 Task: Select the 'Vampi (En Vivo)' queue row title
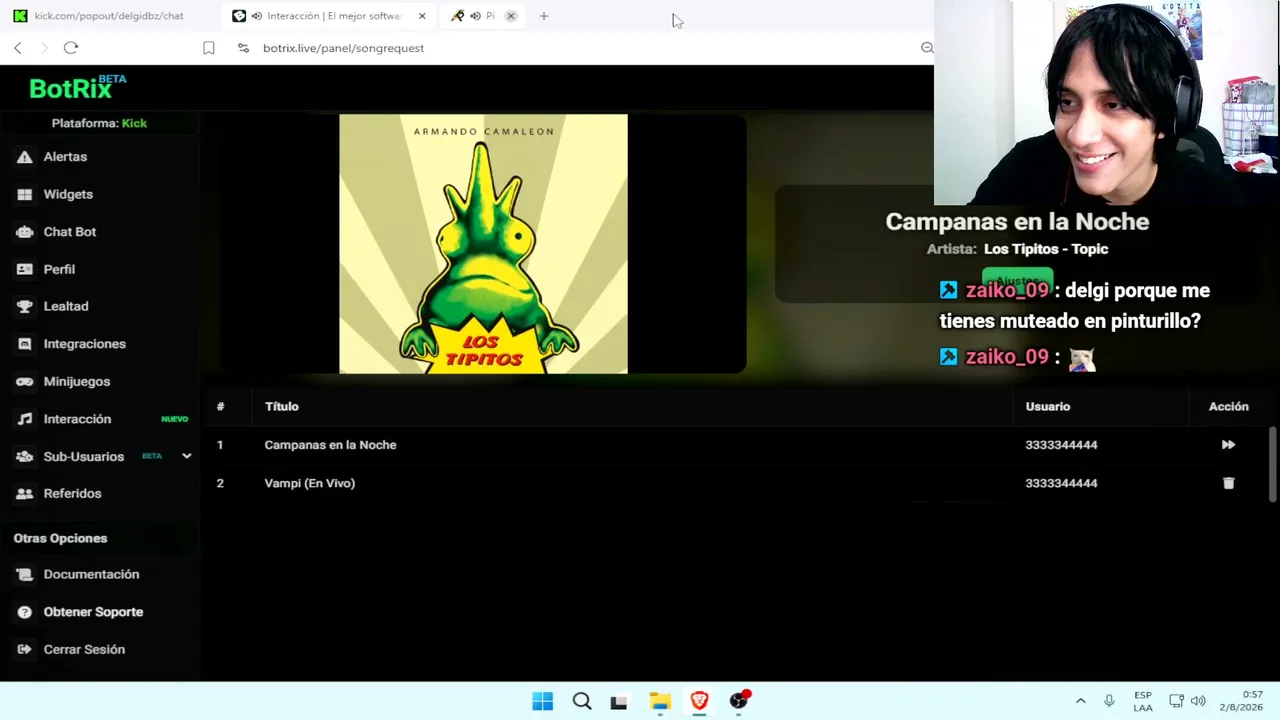click(x=310, y=483)
